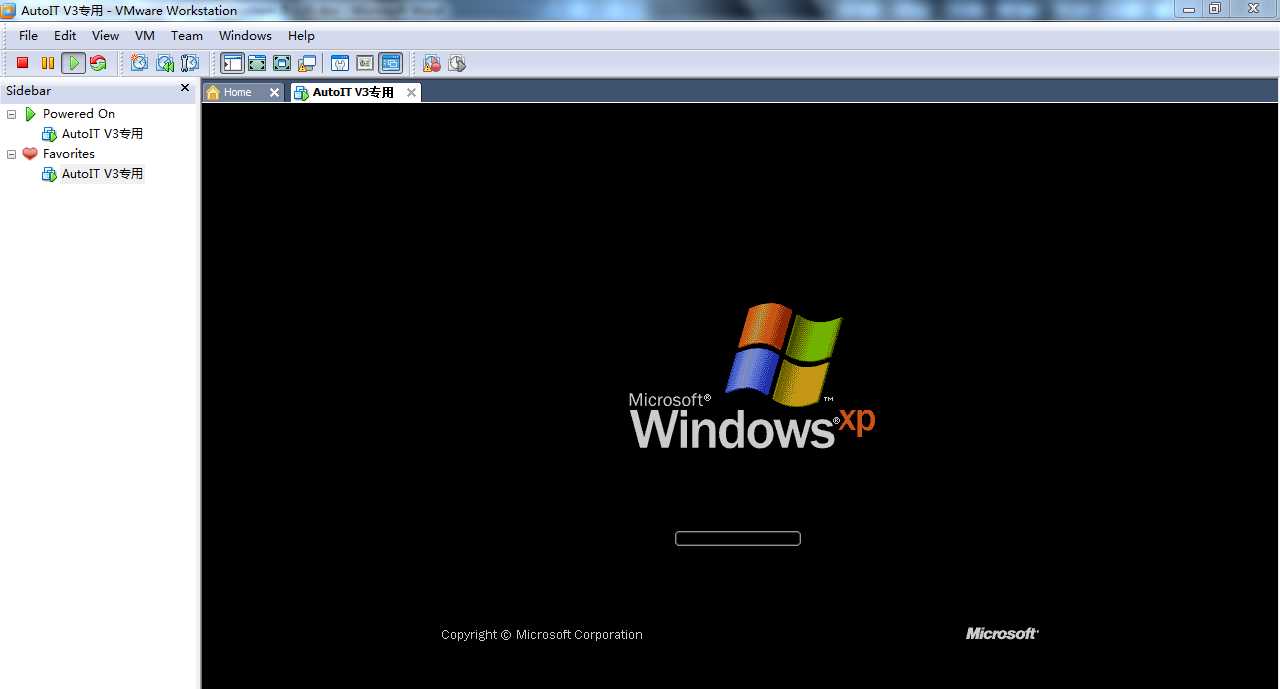Collapse the Favorites tree group
The width and height of the screenshot is (1280, 689).
coord(12,154)
